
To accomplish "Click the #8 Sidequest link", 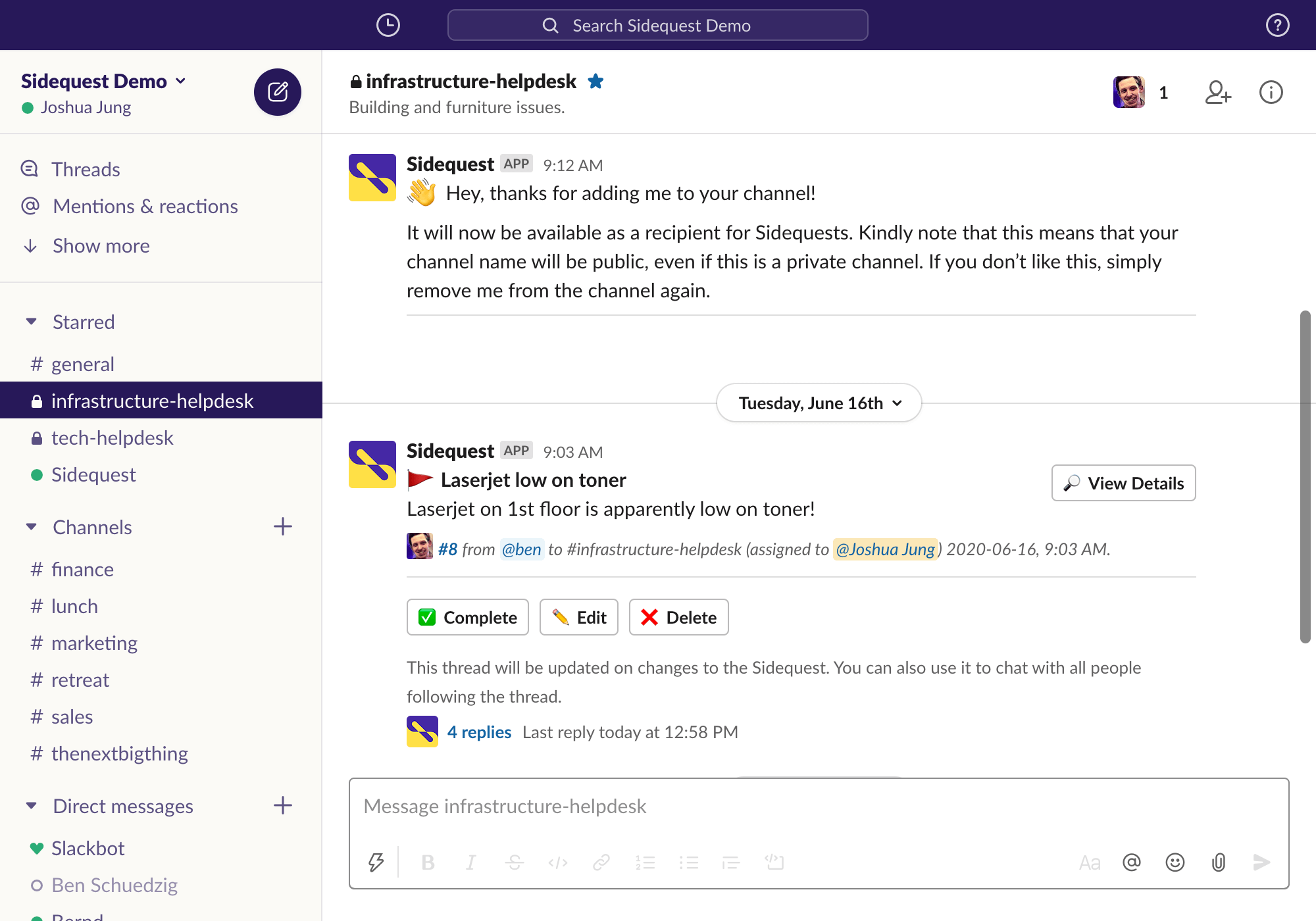I will point(447,549).
